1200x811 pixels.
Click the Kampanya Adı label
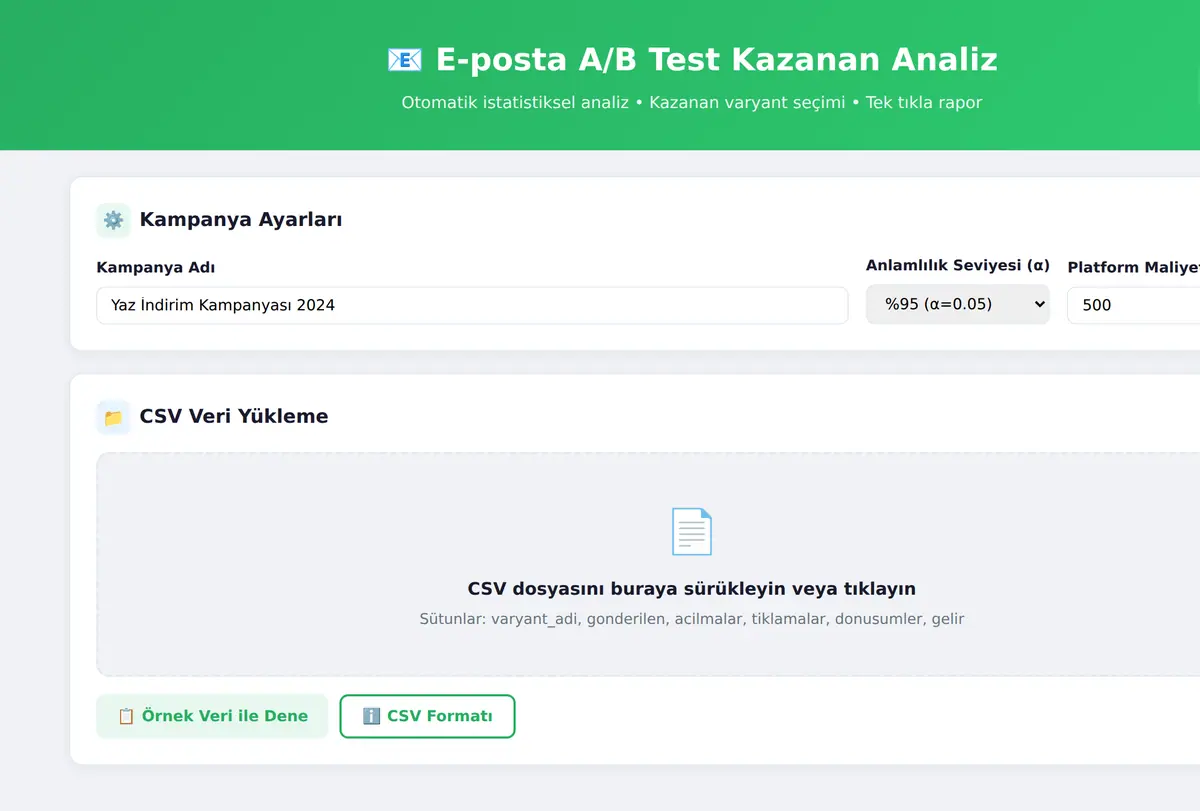pos(156,268)
